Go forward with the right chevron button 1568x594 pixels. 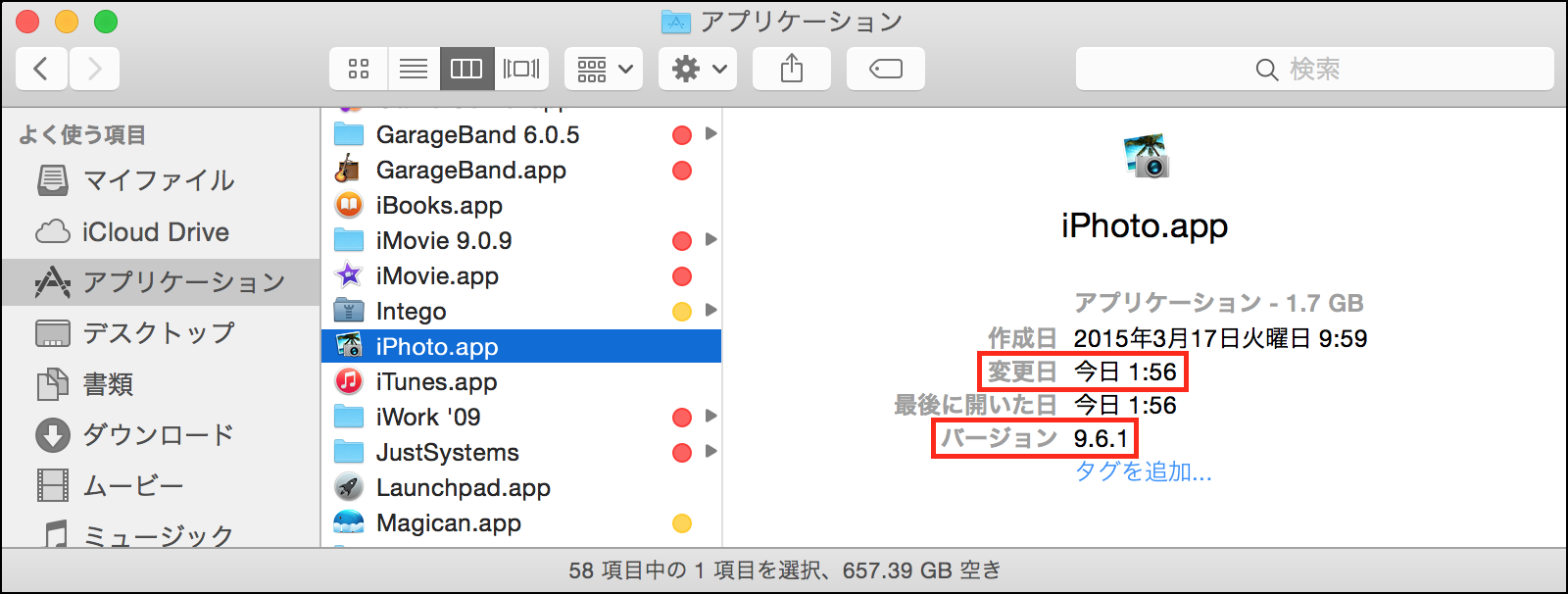(x=94, y=69)
